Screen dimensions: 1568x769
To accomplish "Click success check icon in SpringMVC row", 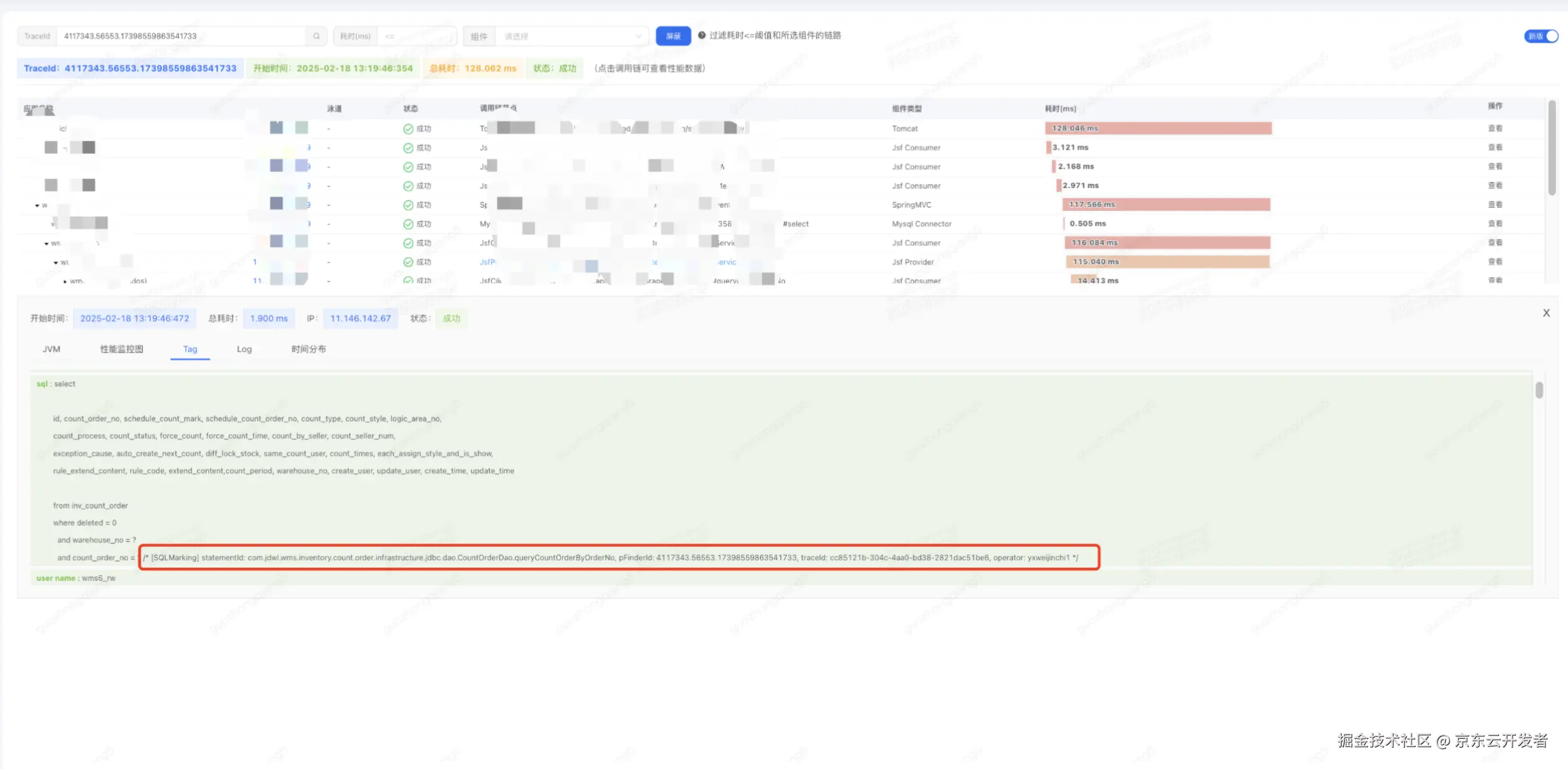I will tap(408, 205).
